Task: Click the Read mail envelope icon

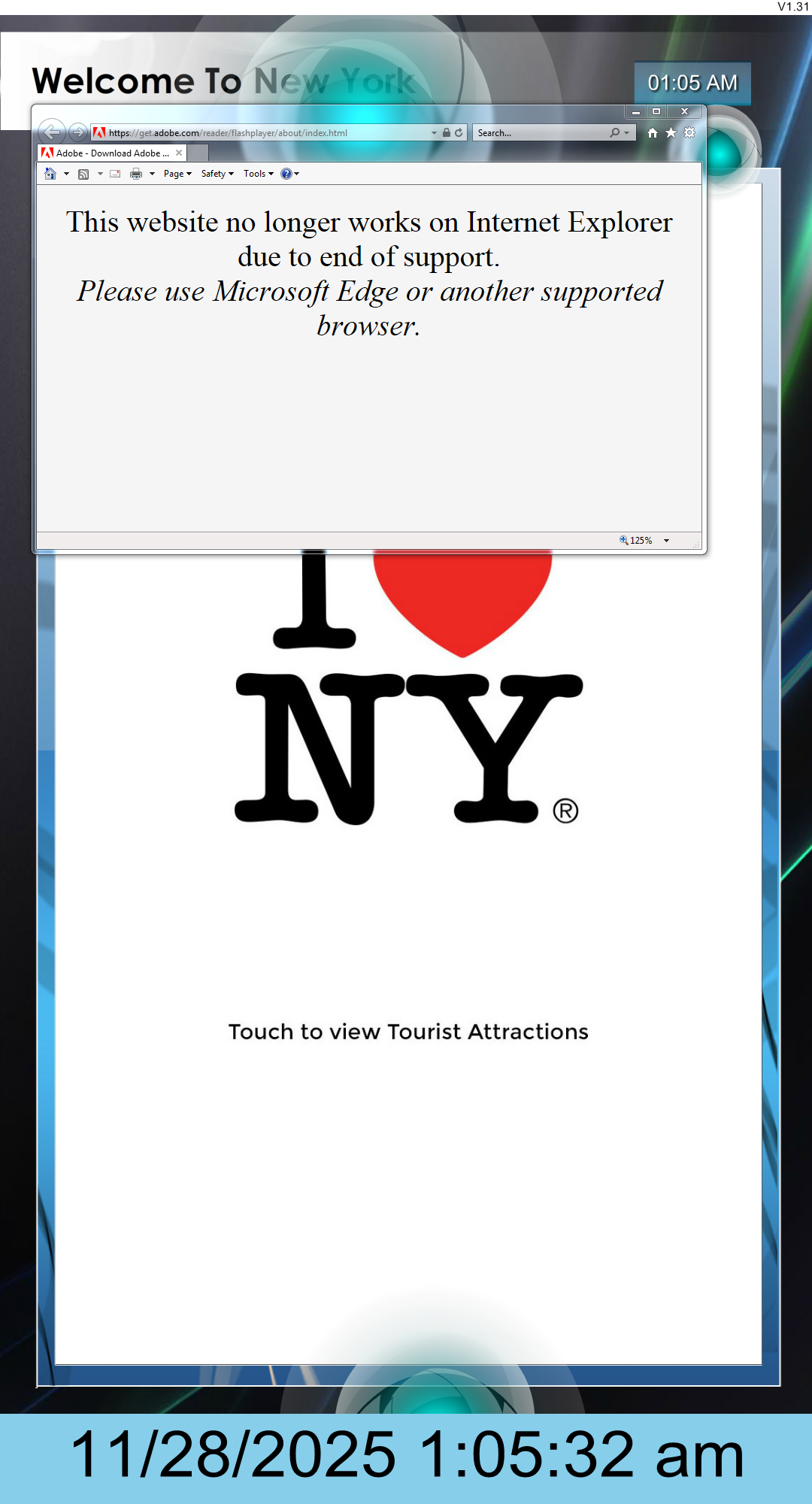Action: (115, 174)
